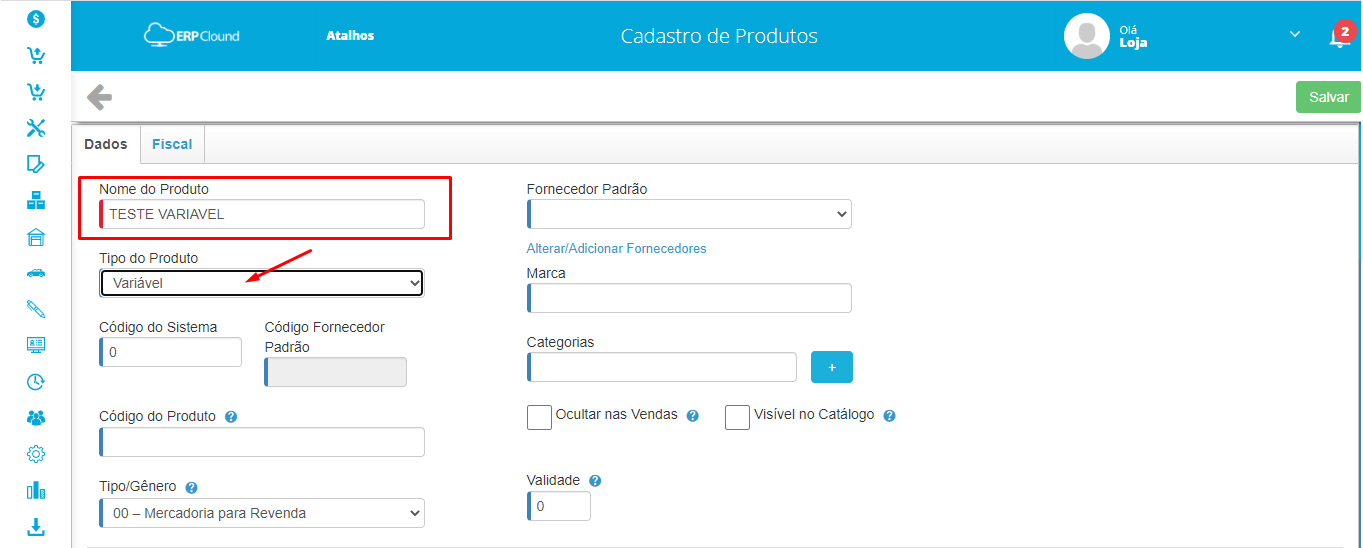1363x548 pixels.
Task: Expand the Fornecedor Padrão dropdown
Action: pos(689,214)
